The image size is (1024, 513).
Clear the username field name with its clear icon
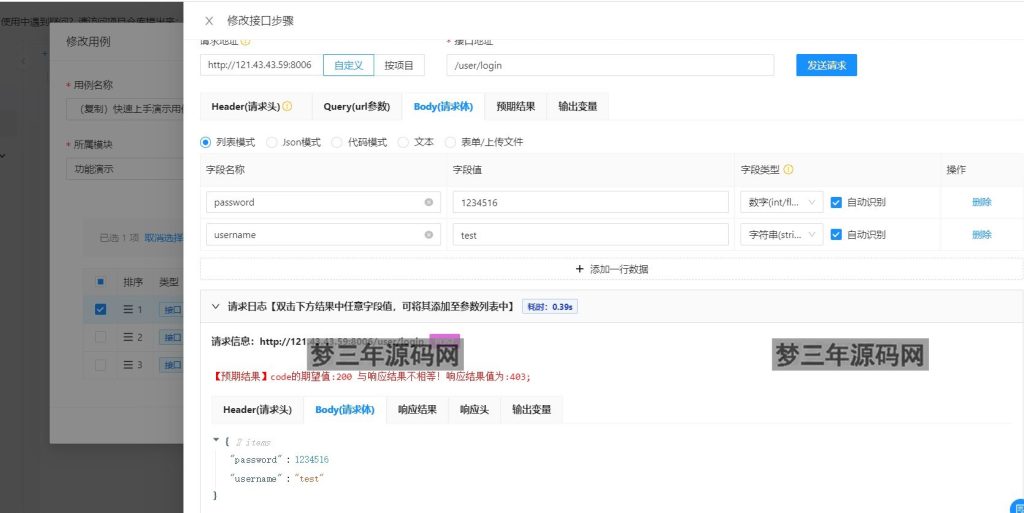coord(429,235)
